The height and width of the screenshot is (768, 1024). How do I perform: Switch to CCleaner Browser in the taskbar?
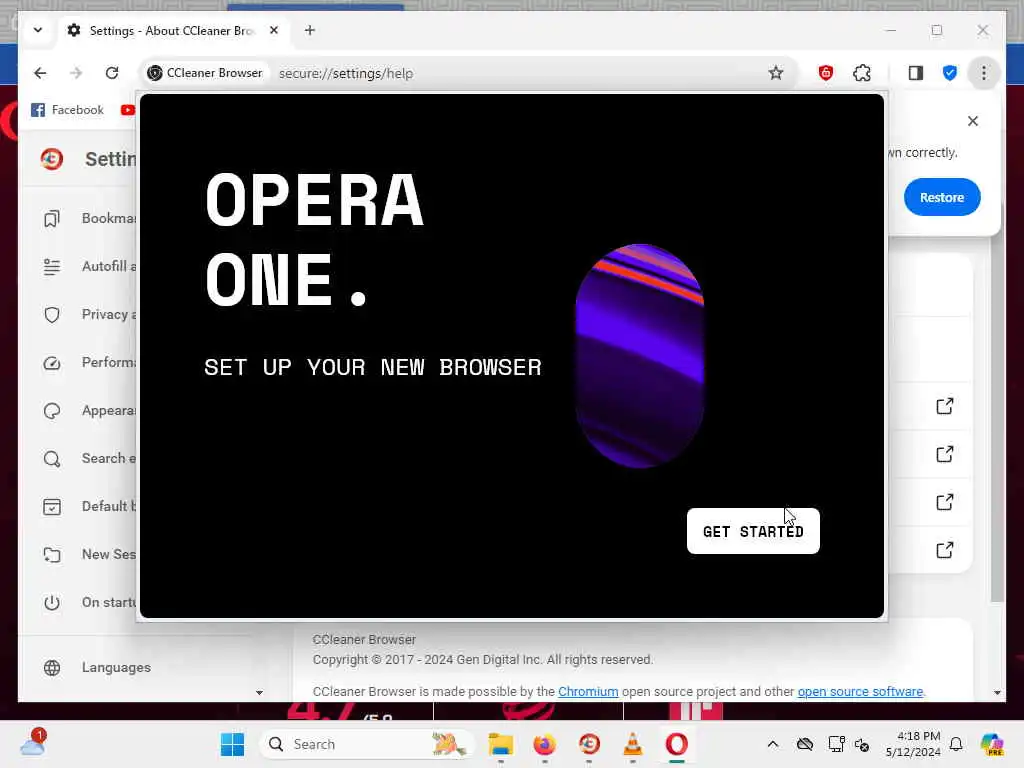coord(589,744)
